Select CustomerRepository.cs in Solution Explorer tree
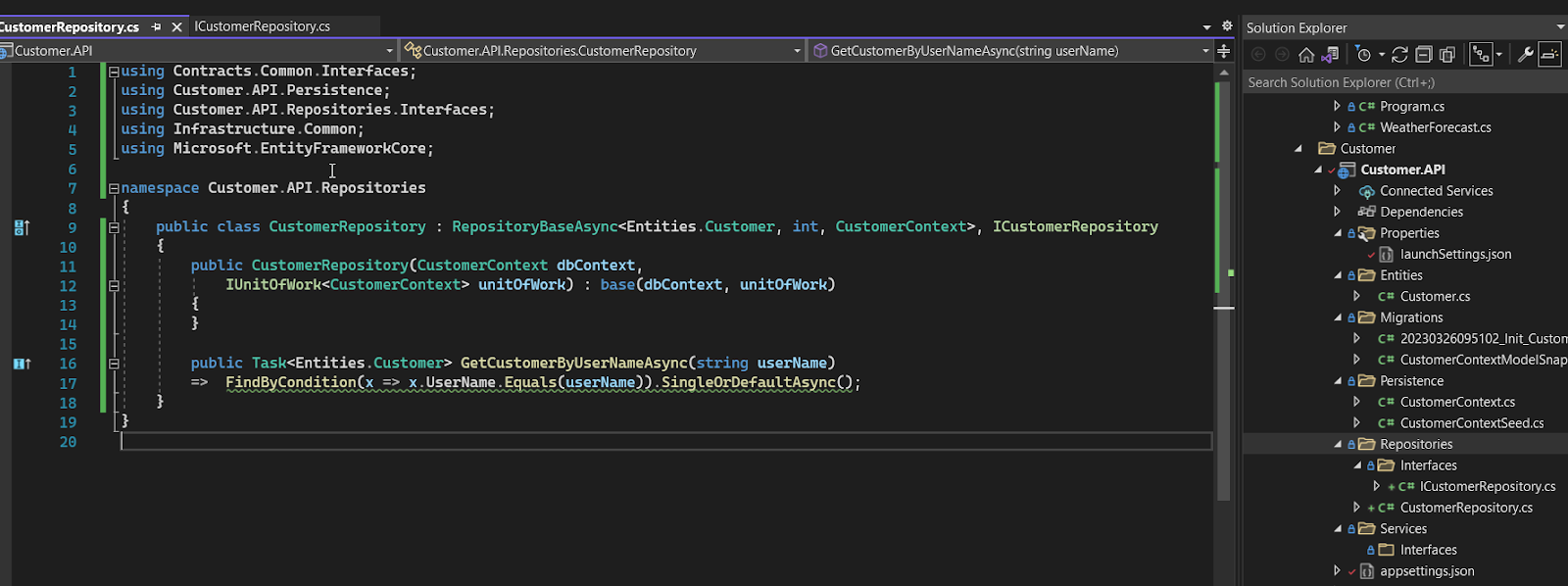Image resolution: width=1568 pixels, height=586 pixels. click(1466, 508)
